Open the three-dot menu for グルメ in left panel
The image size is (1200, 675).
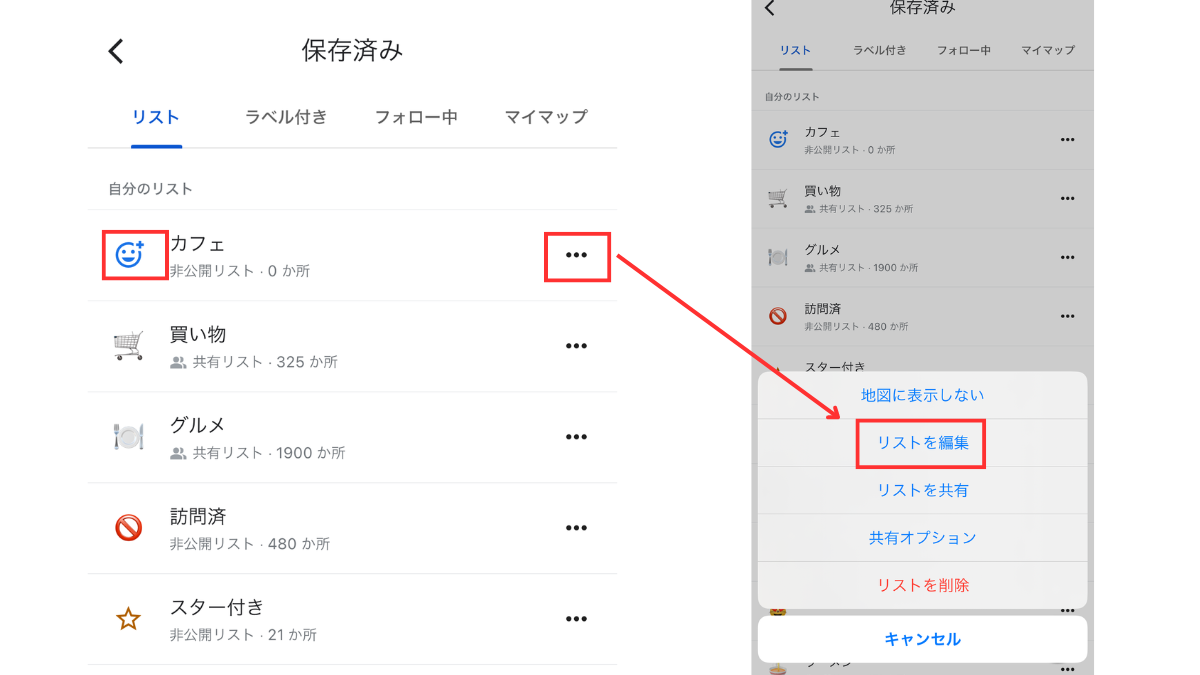coord(576,437)
